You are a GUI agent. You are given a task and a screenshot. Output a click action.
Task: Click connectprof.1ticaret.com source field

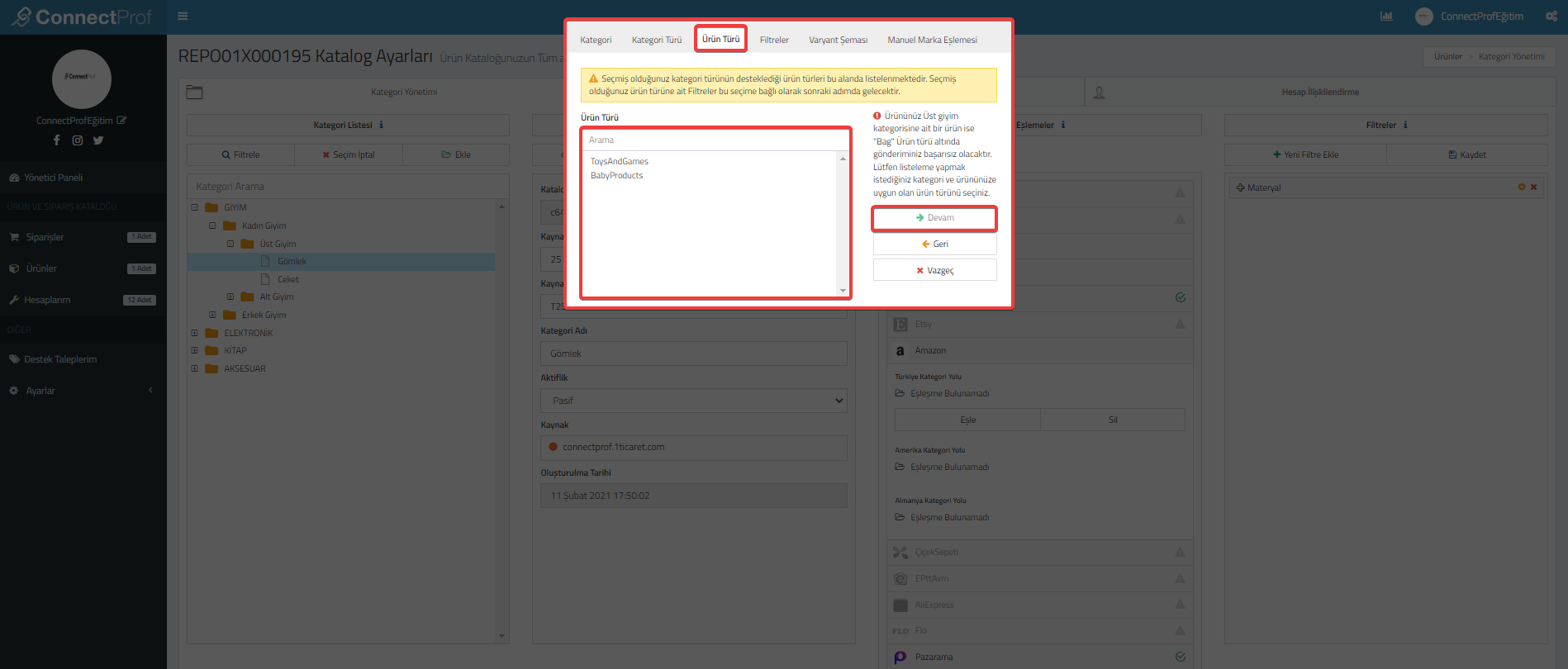[694, 448]
